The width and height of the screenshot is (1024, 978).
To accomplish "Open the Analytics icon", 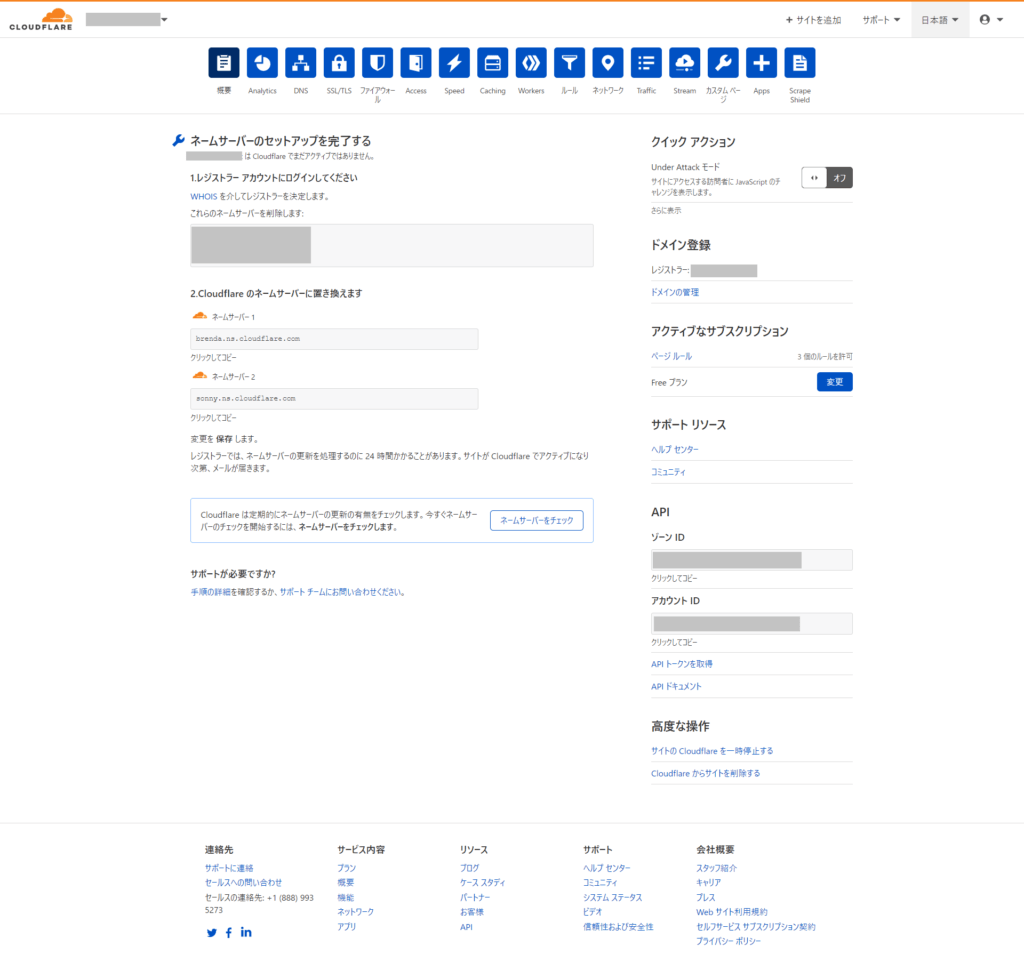I will 263,63.
